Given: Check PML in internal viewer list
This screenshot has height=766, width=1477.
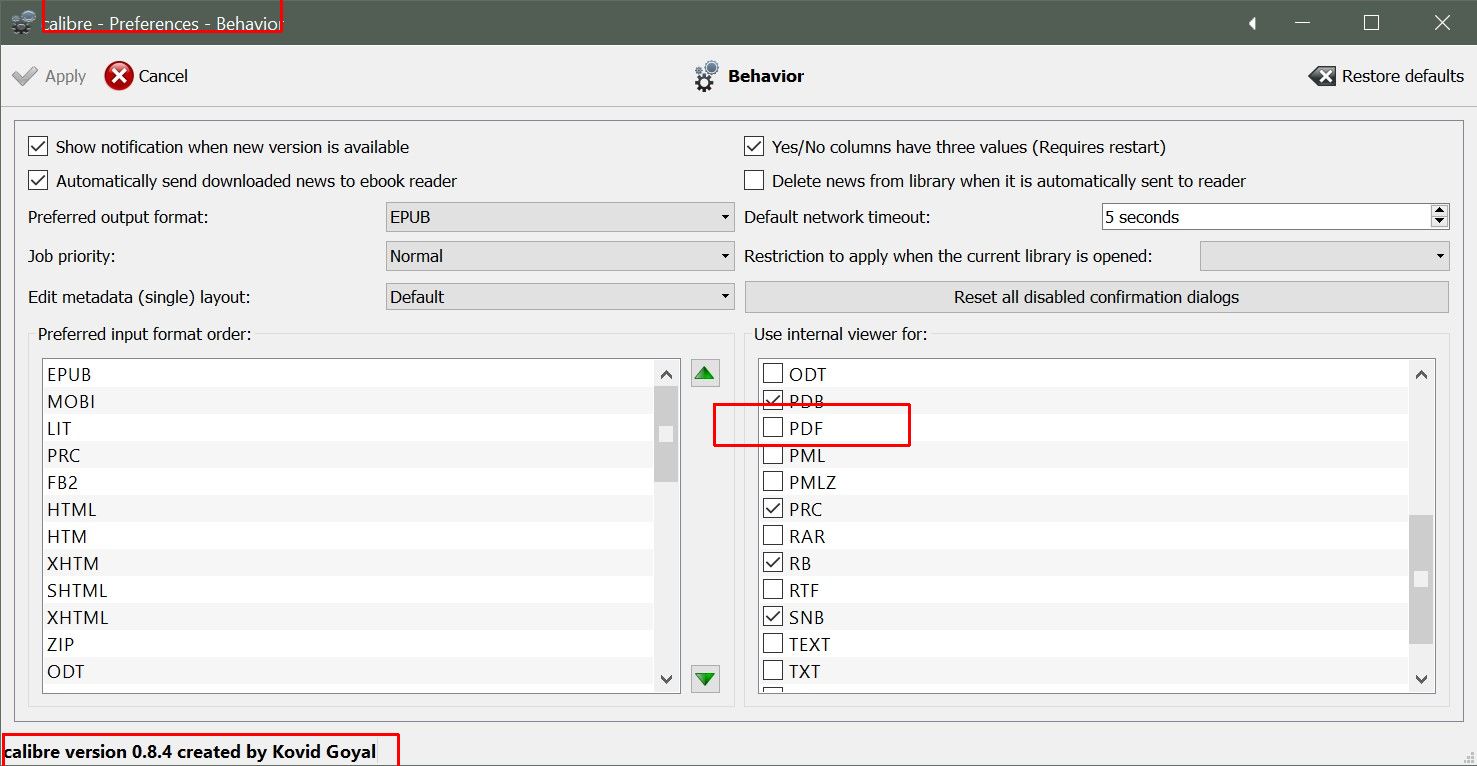Looking at the screenshot, I should point(773,455).
